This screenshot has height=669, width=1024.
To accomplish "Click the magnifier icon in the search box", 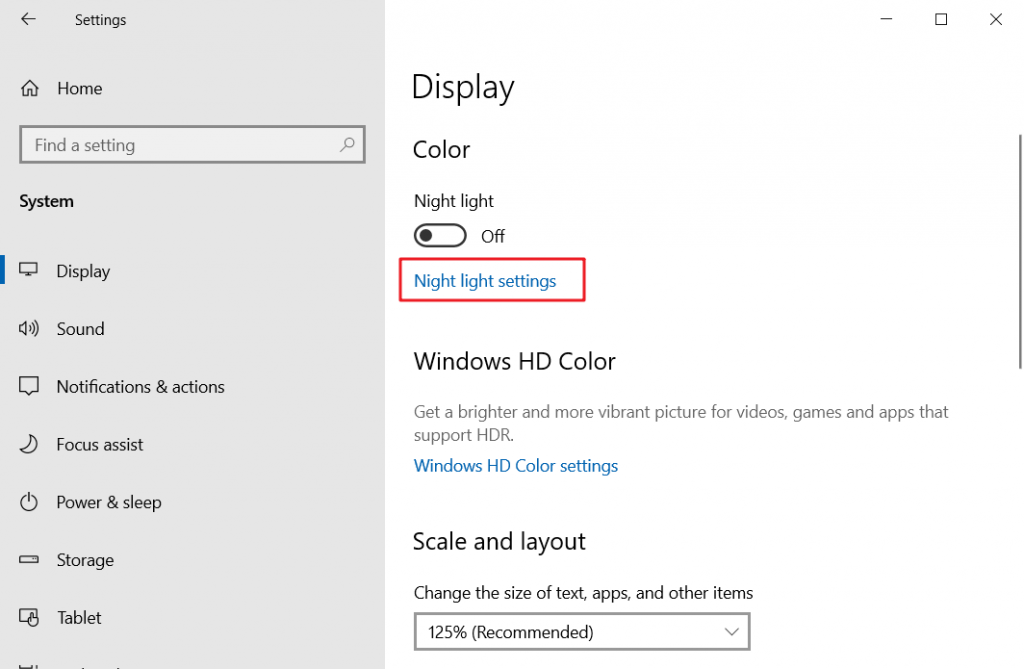I will coord(347,144).
